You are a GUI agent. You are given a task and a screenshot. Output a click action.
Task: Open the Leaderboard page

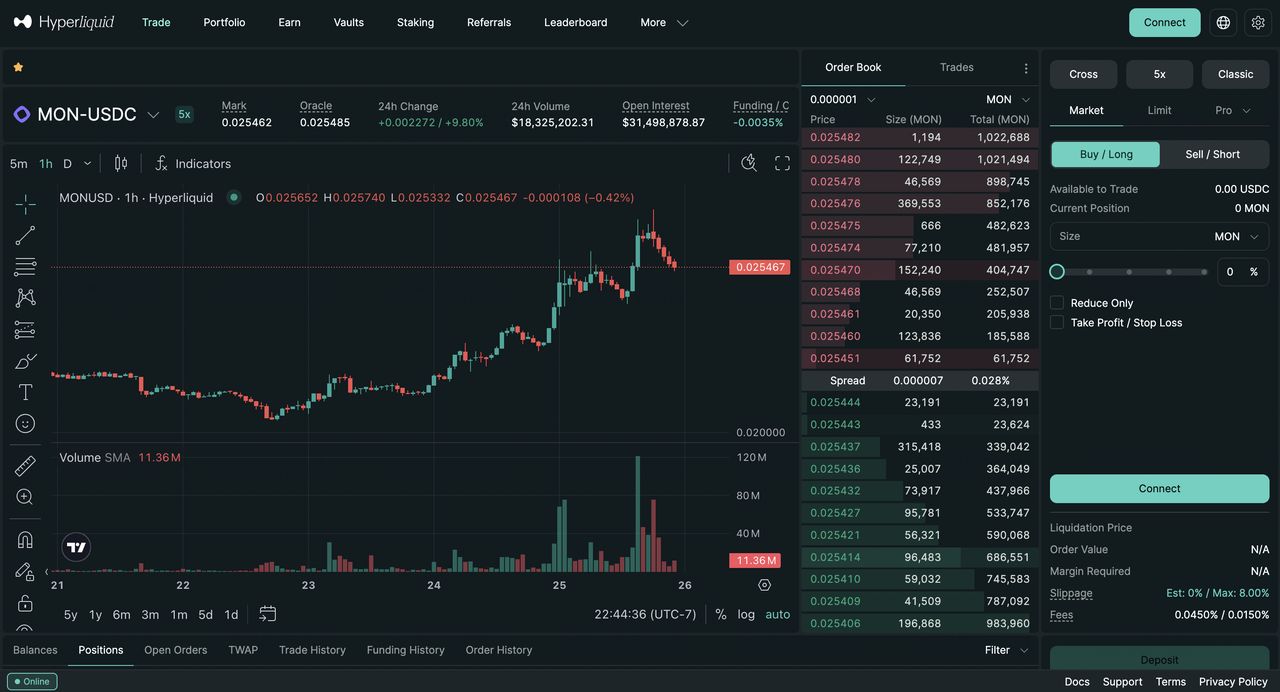(576, 22)
